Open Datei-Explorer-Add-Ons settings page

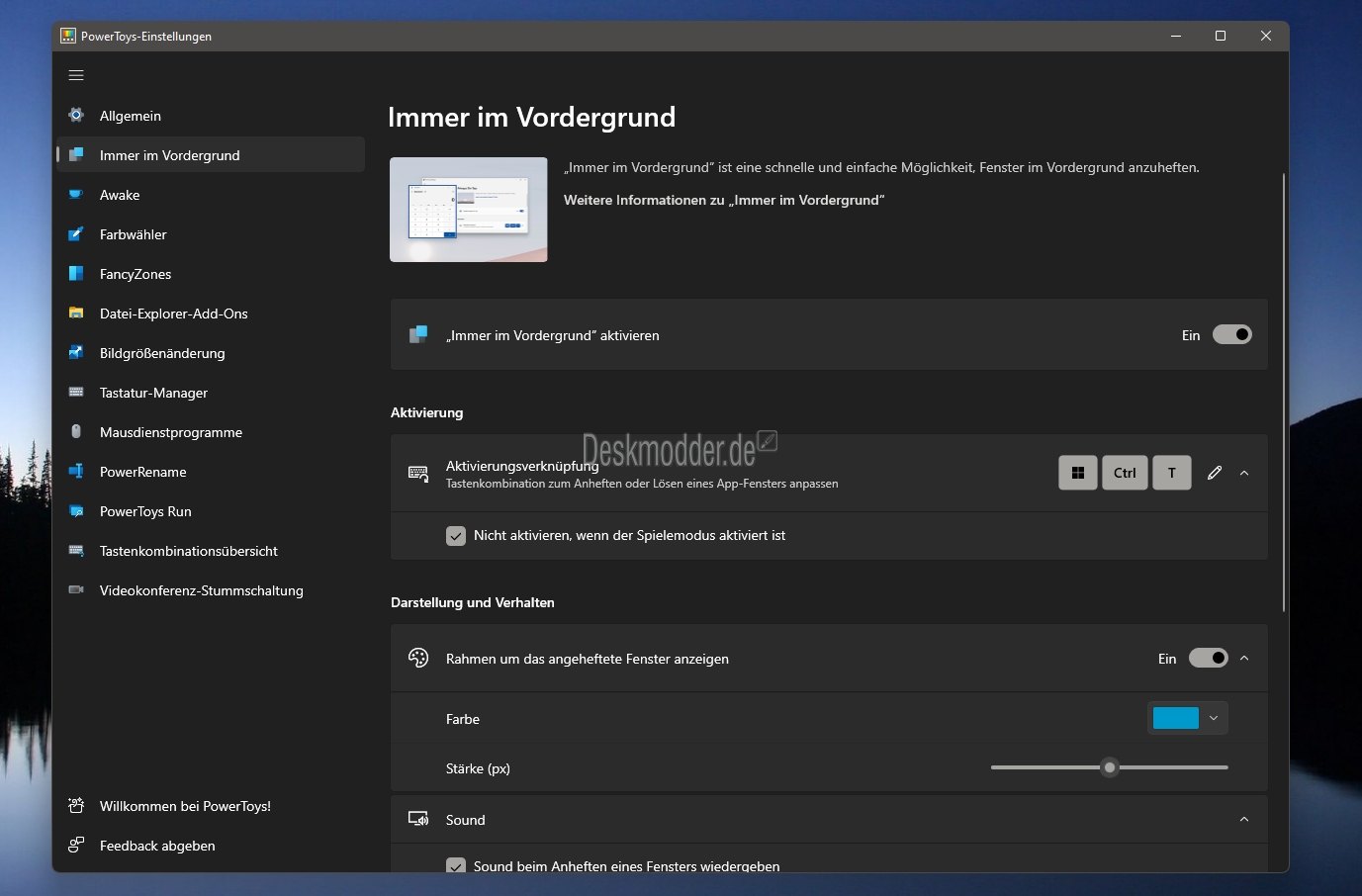pyautogui.click(x=211, y=314)
